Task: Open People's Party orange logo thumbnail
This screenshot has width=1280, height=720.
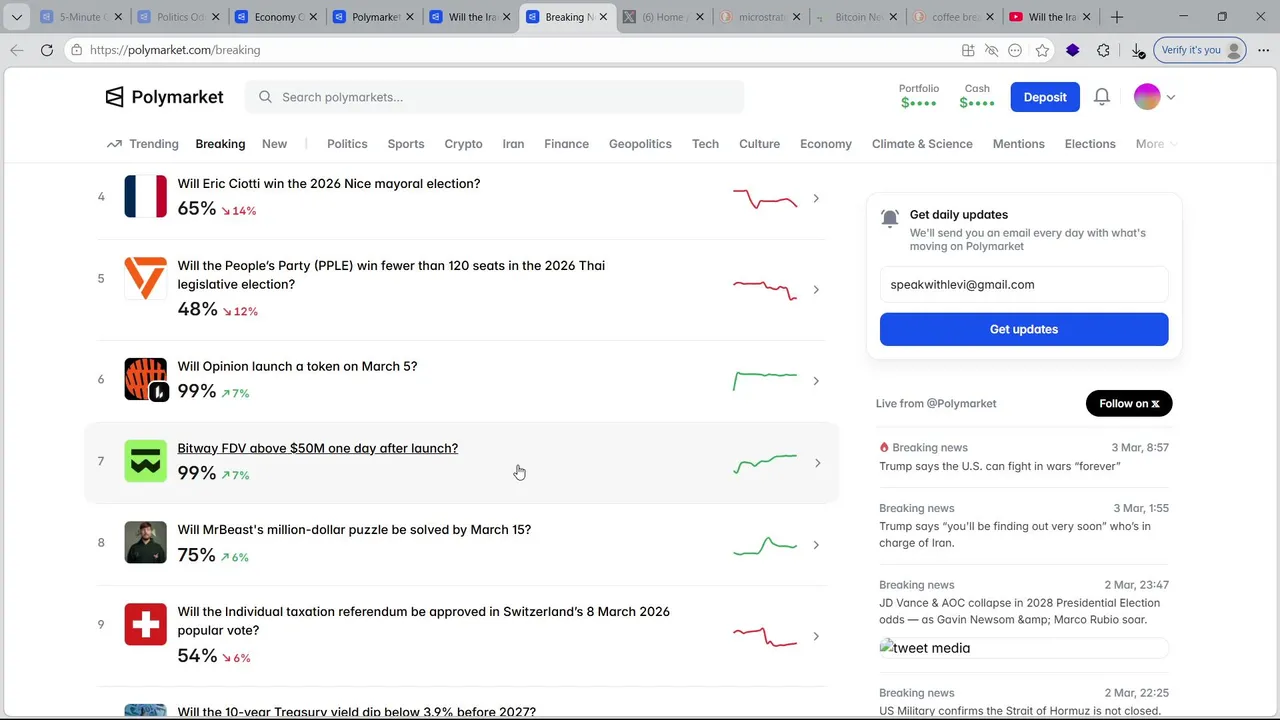Action: (x=145, y=279)
